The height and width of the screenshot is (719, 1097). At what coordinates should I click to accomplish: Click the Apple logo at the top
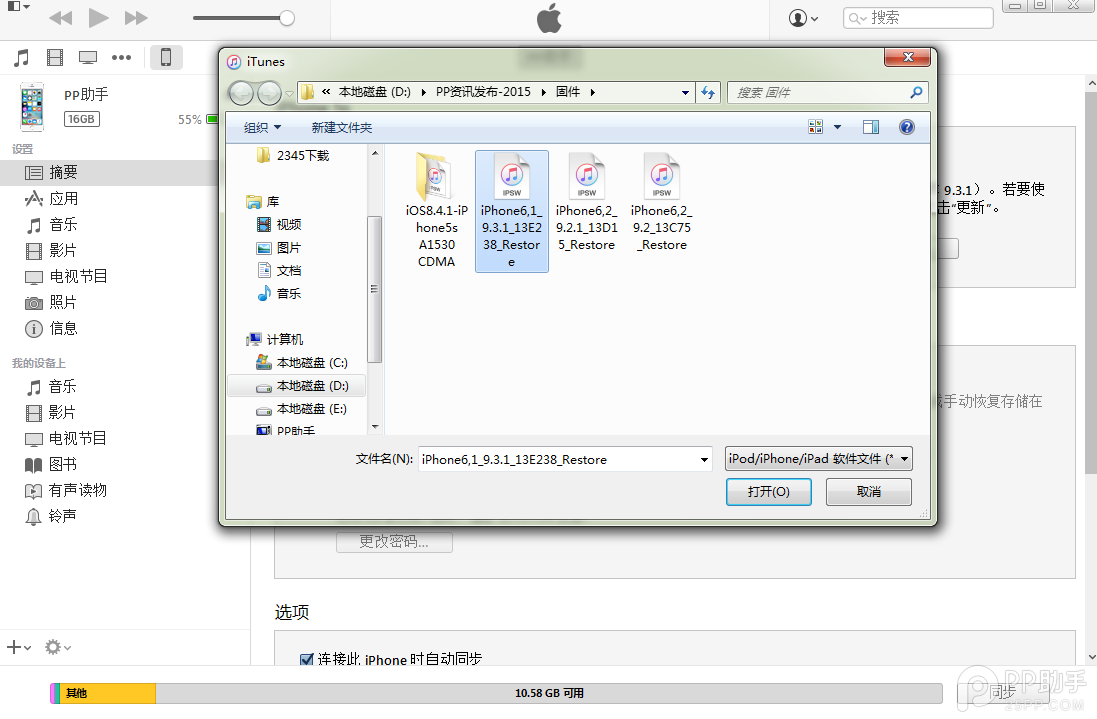pos(548,17)
